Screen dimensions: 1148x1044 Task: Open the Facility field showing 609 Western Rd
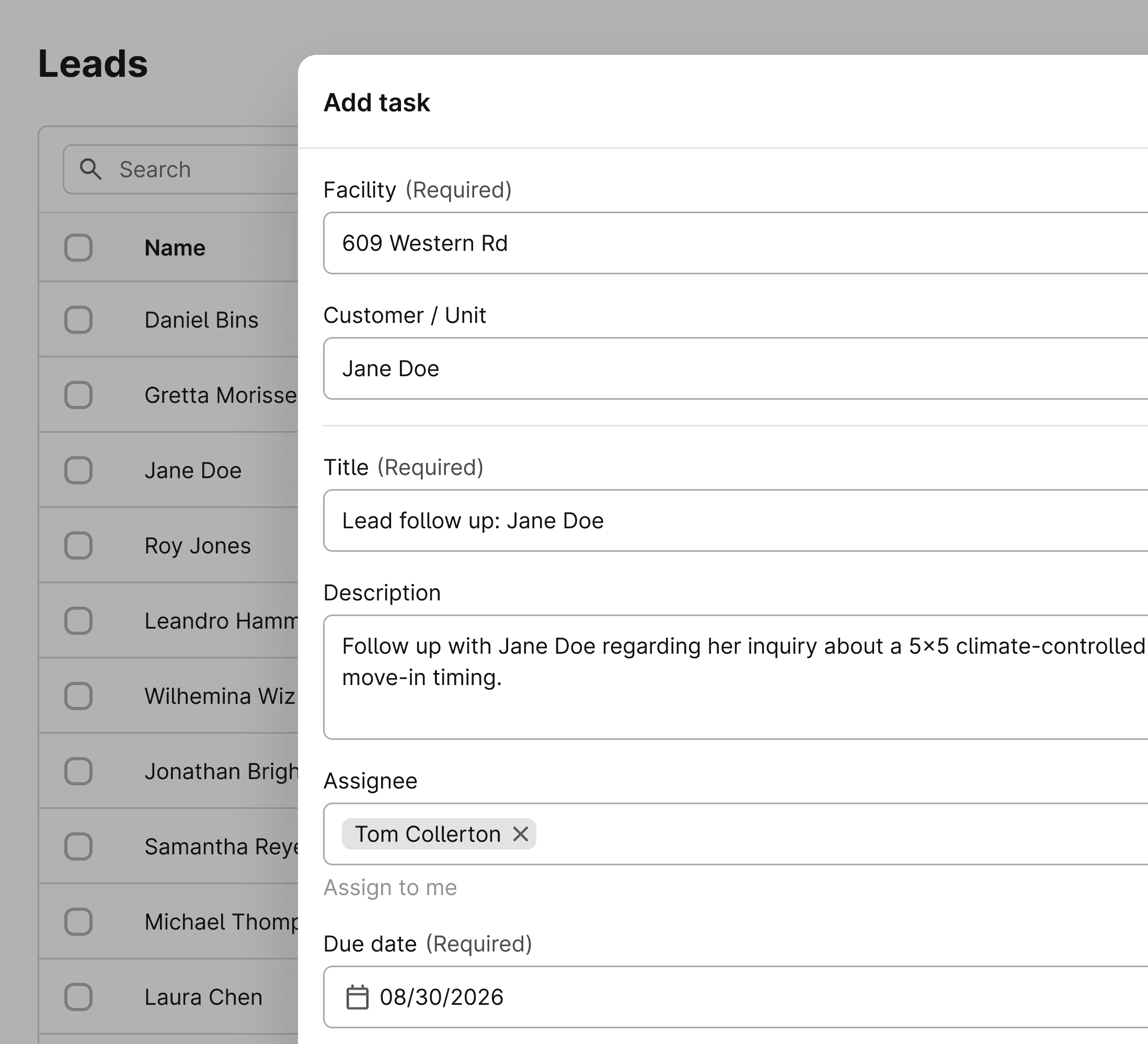734,243
